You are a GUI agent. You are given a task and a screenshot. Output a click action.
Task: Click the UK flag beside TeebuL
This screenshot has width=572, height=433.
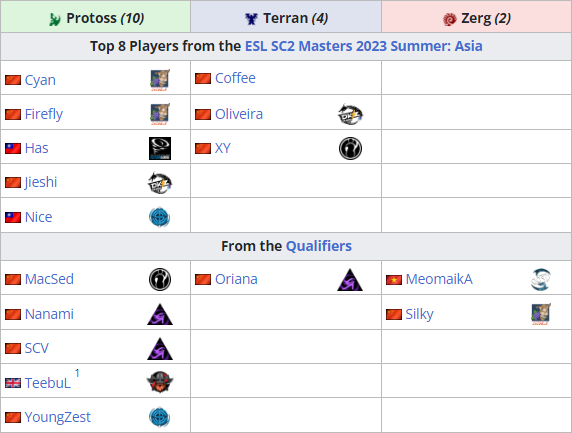click(x=13, y=383)
